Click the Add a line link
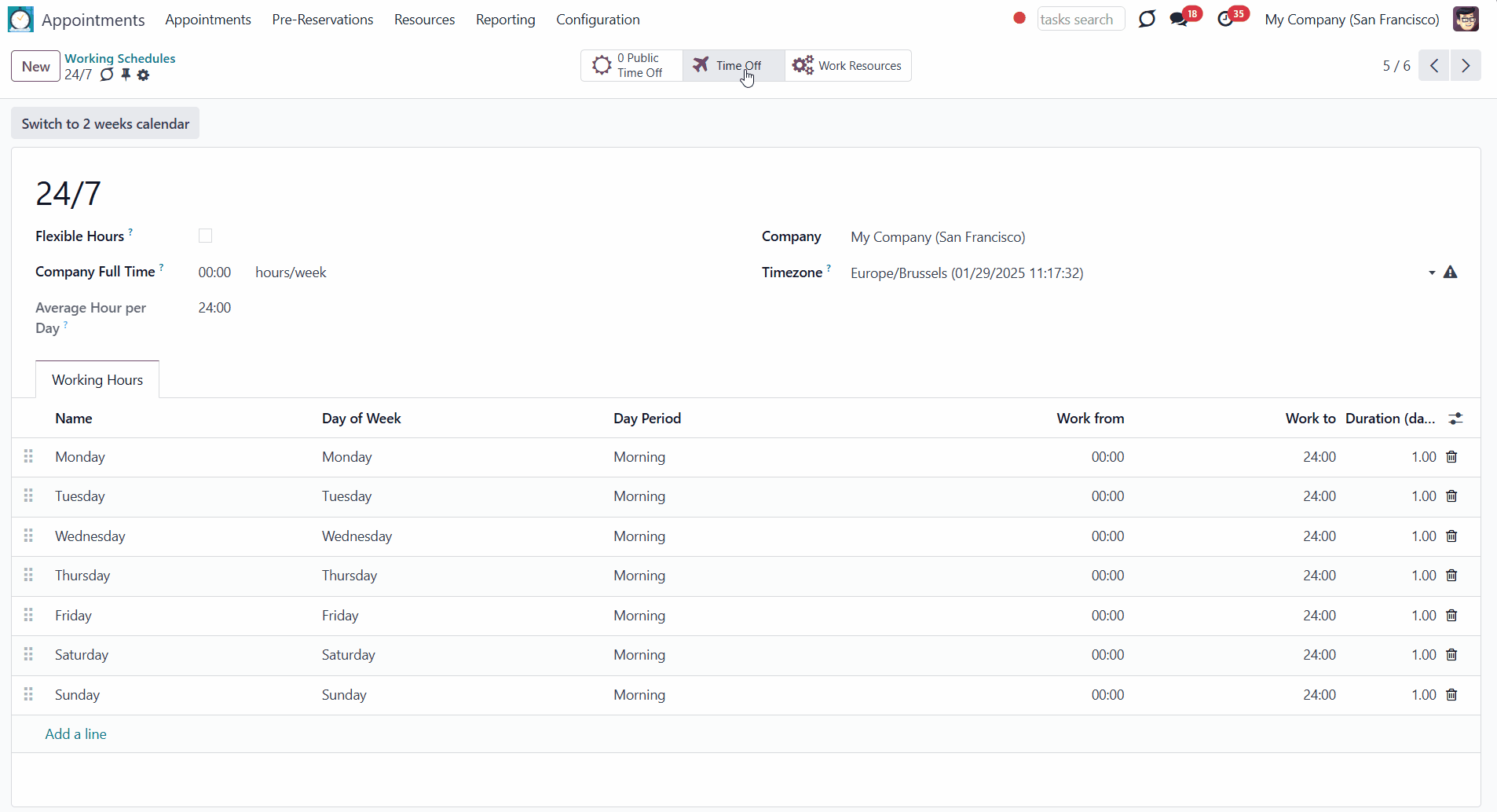The width and height of the screenshot is (1497, 812). click(75, 733)
